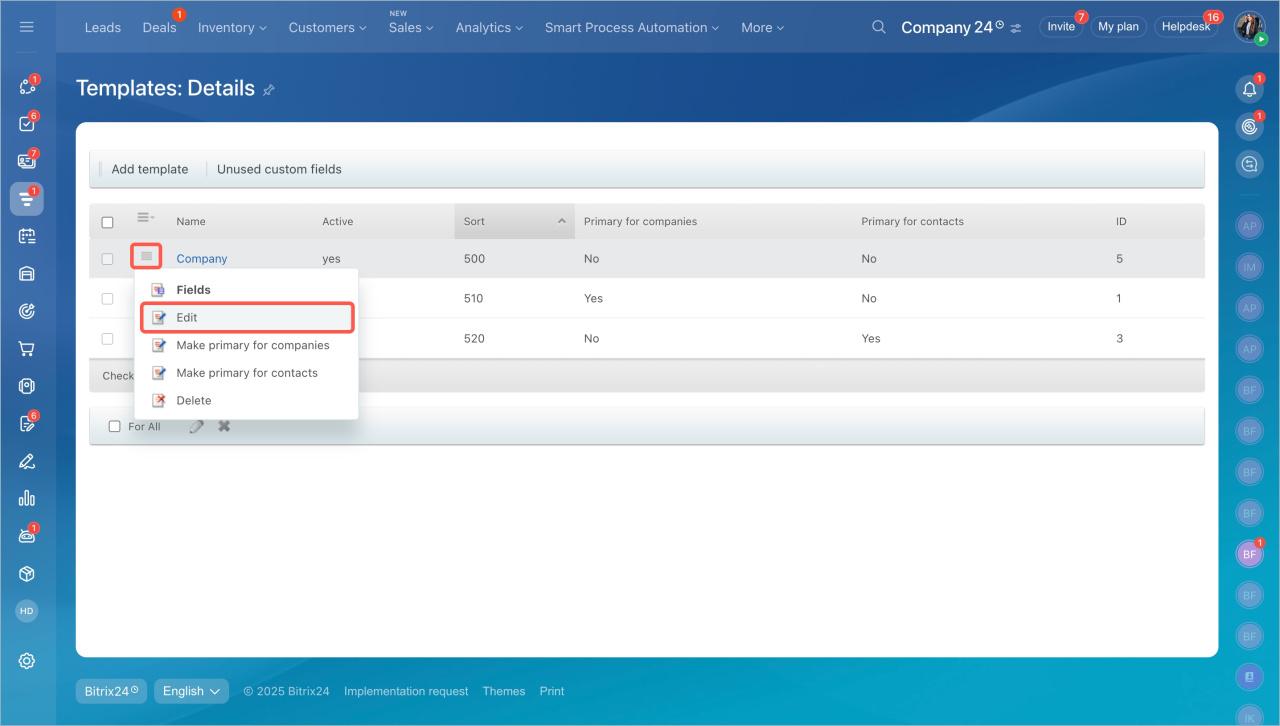
Task: Click the Print footer link
Action: click(x=552, y=691)
